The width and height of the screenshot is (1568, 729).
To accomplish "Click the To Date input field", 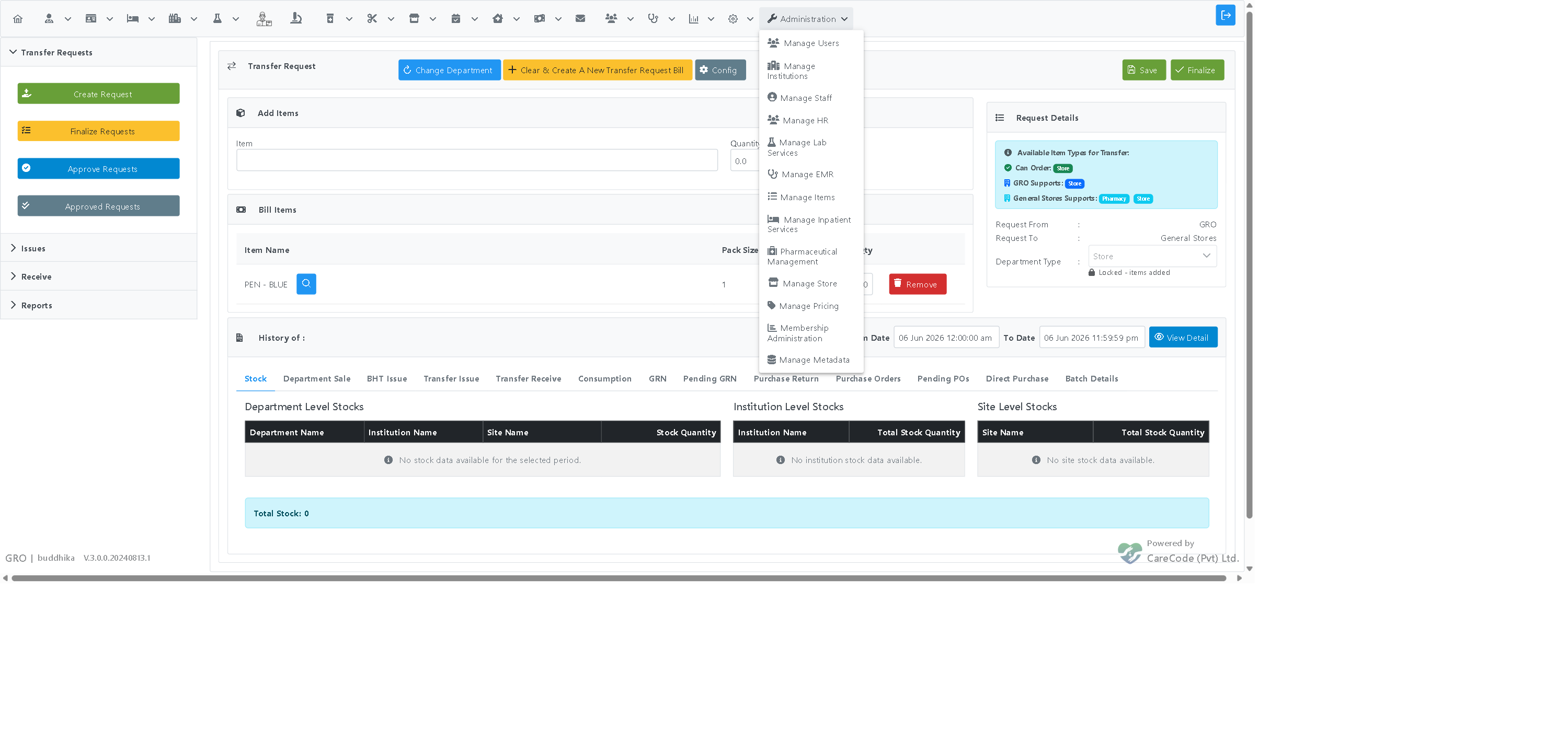I will 1092,337.
